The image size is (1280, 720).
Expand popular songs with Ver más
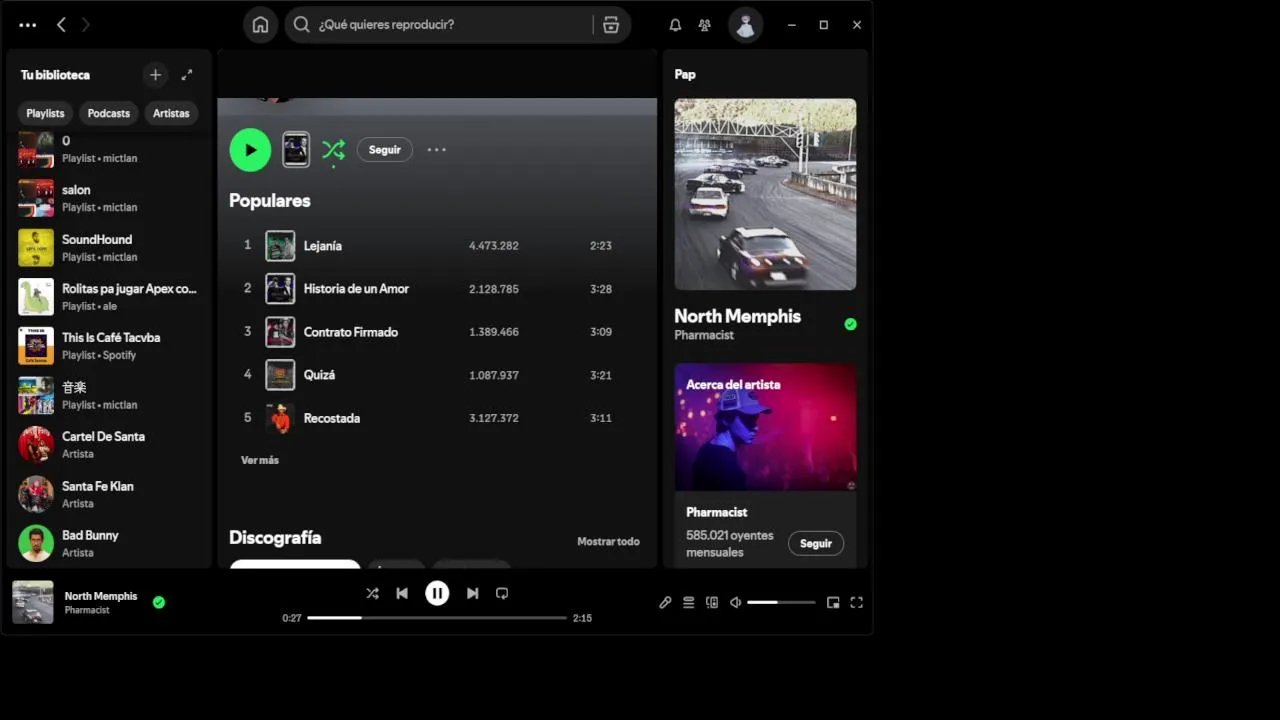coord(260,460)
